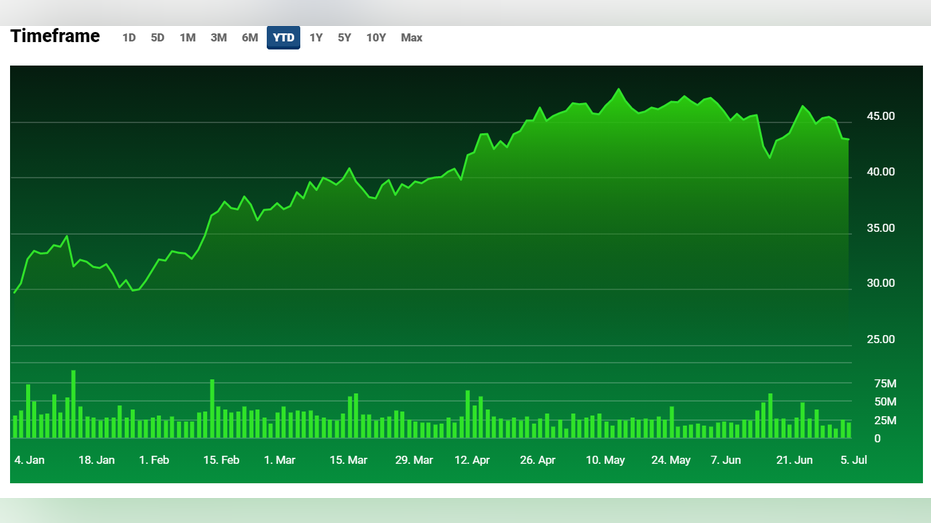
Task: Click the 18. Jan date label
Action: (96, 460)
